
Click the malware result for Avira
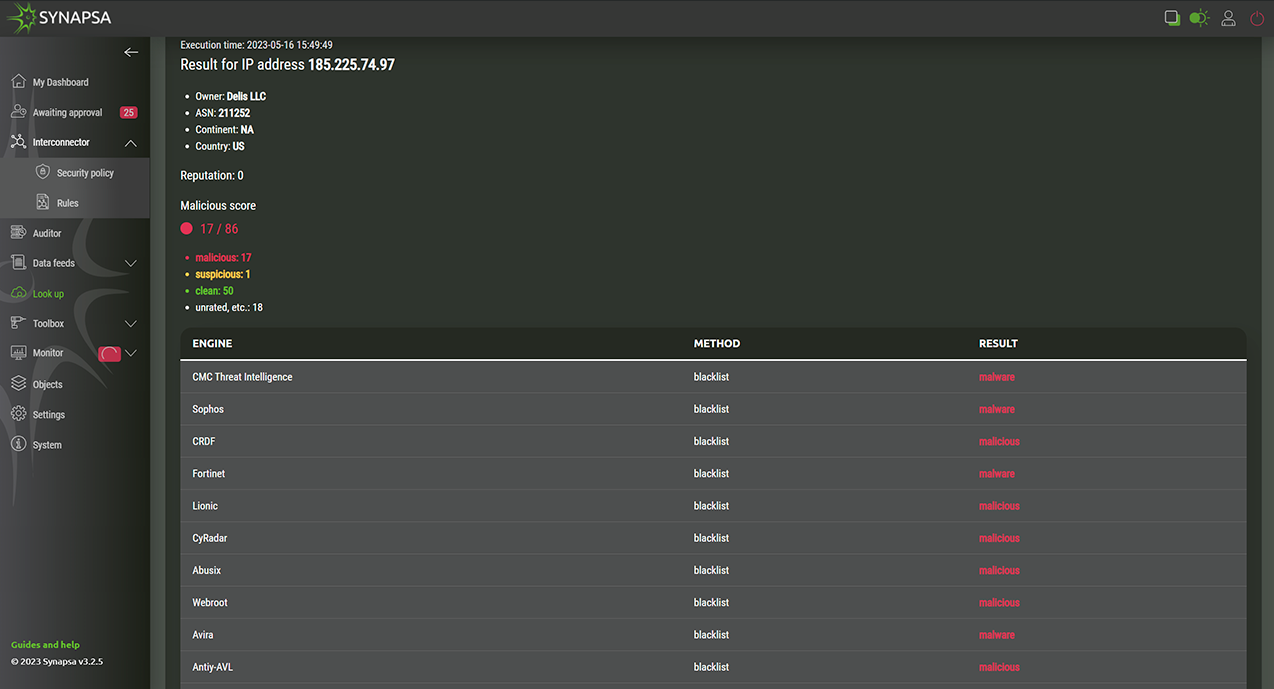pyautogui.click(x=997, y=635)
